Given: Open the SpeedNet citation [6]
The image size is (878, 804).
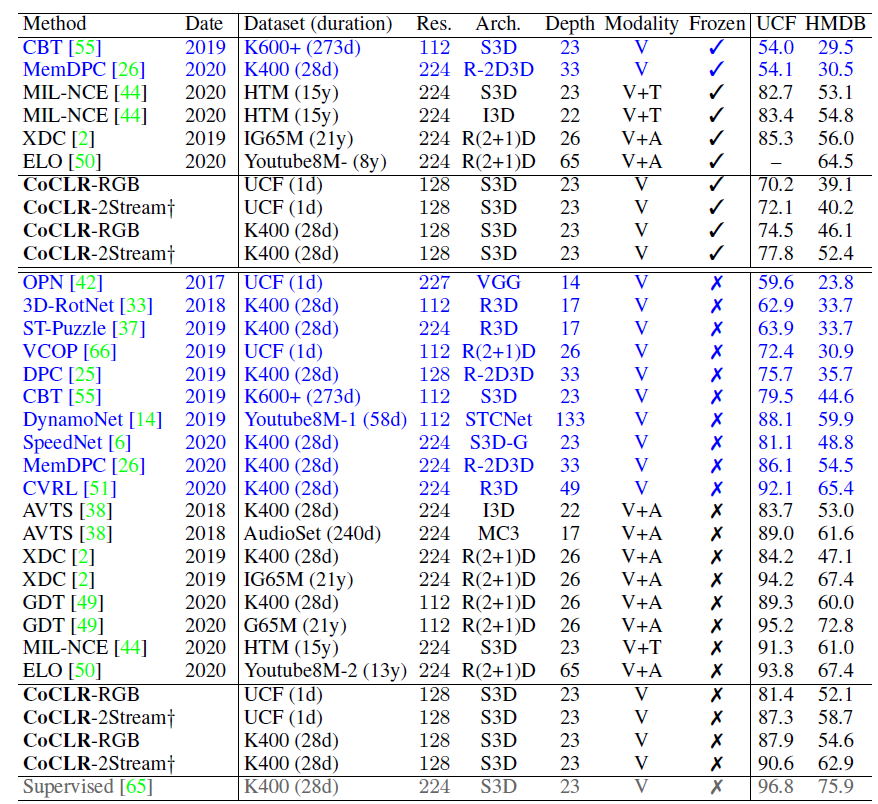Looking at the screenshot, I should (x=121, y=443).
